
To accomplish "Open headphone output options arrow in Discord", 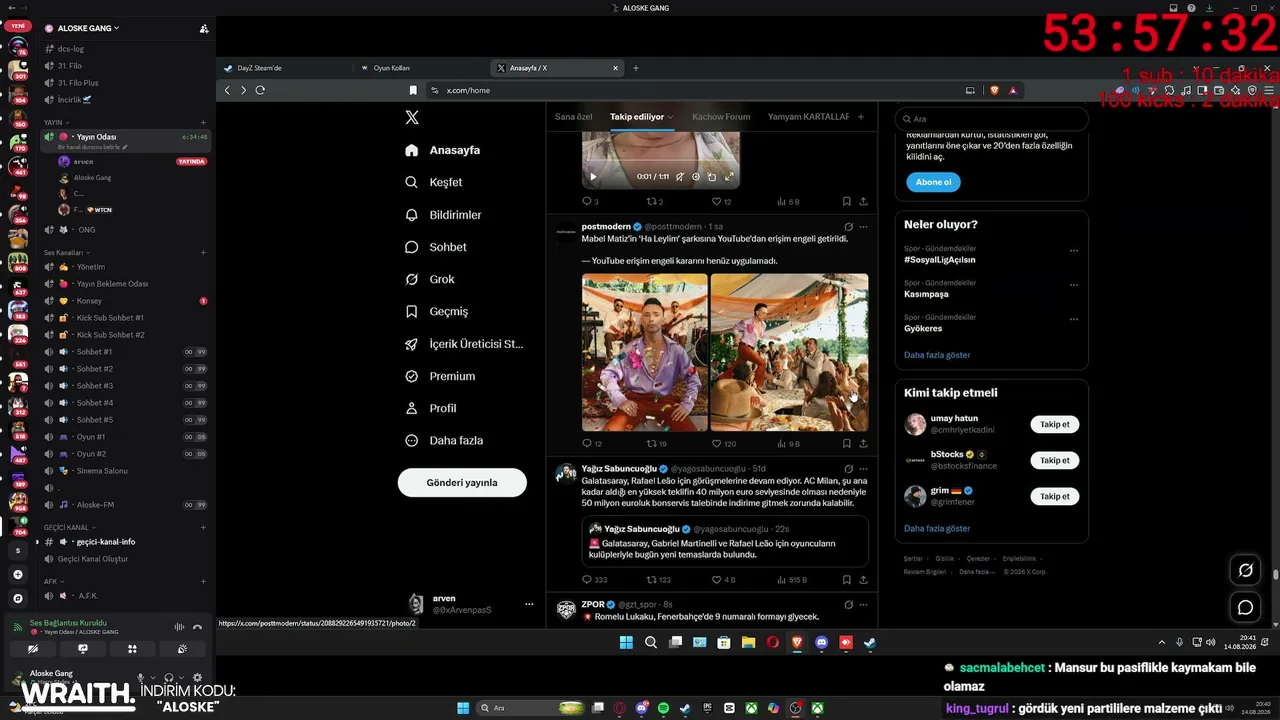I will (x=181, y=678).
